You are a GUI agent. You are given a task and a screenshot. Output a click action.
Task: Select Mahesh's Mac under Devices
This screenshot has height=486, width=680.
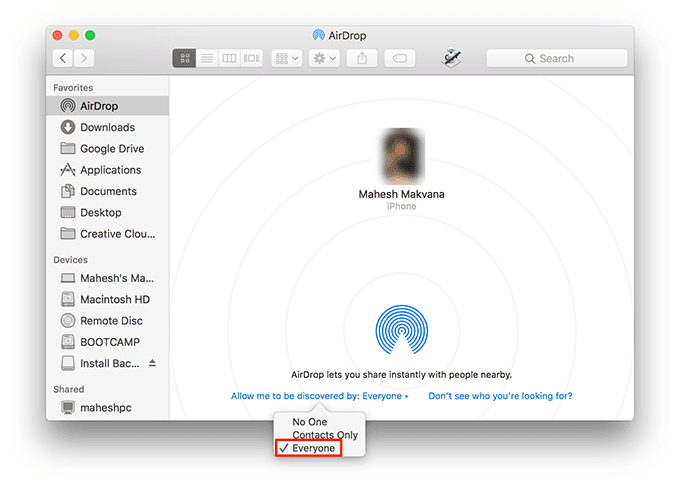tap(108, 278)
